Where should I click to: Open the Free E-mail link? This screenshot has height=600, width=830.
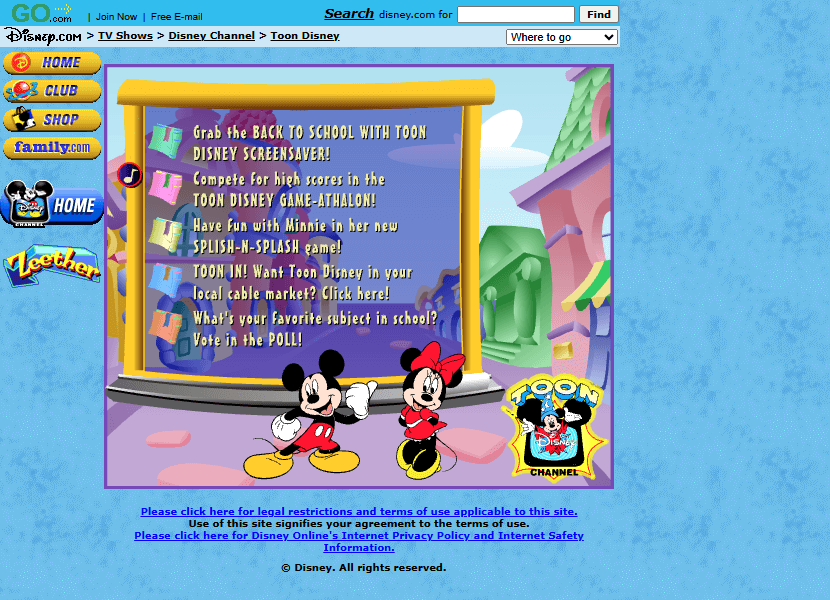coord(176,17)
